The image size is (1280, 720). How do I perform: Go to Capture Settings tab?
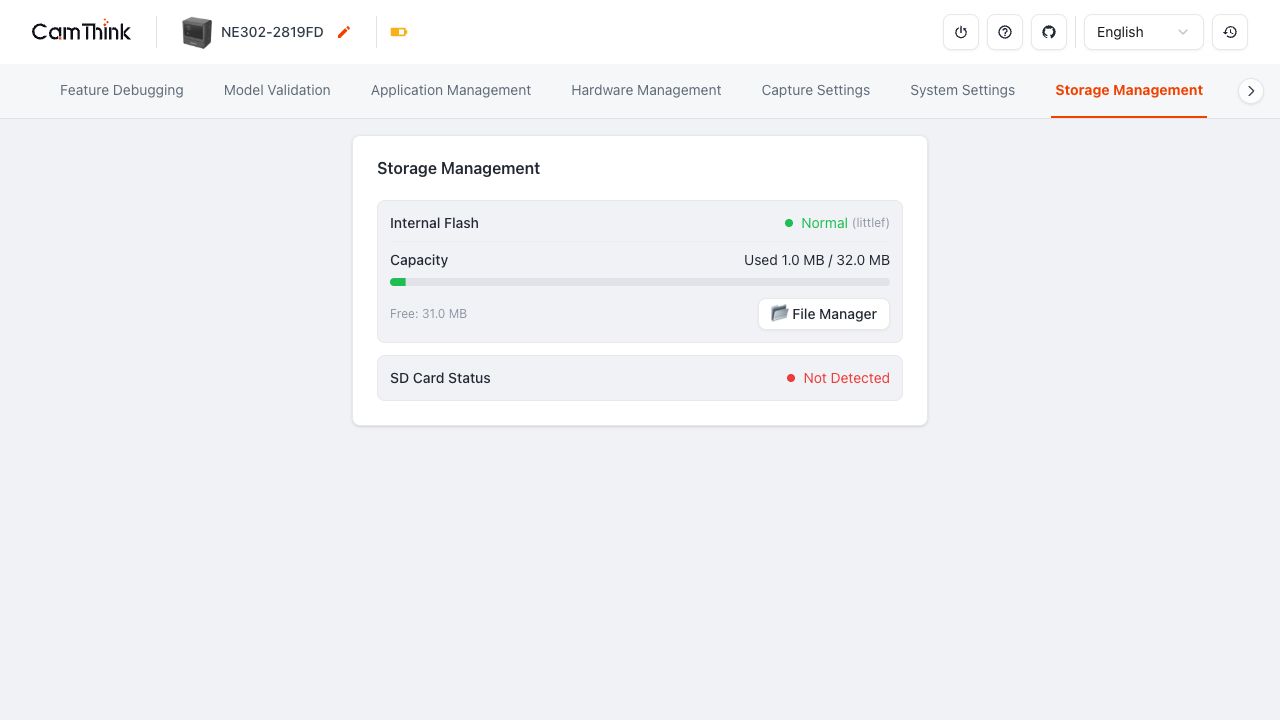pos(816,90)
